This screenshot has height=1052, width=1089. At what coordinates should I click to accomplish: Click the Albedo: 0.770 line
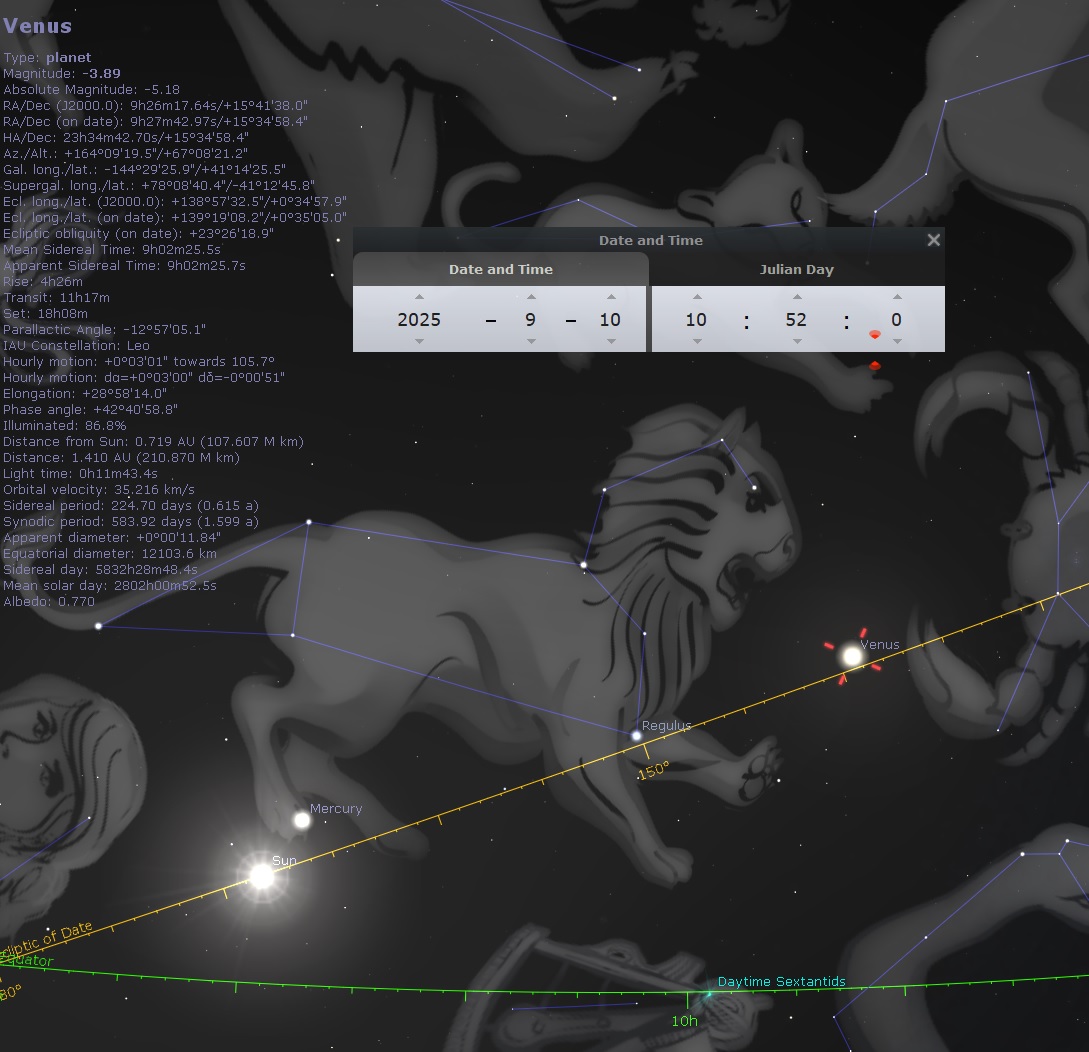pos(49,601)
